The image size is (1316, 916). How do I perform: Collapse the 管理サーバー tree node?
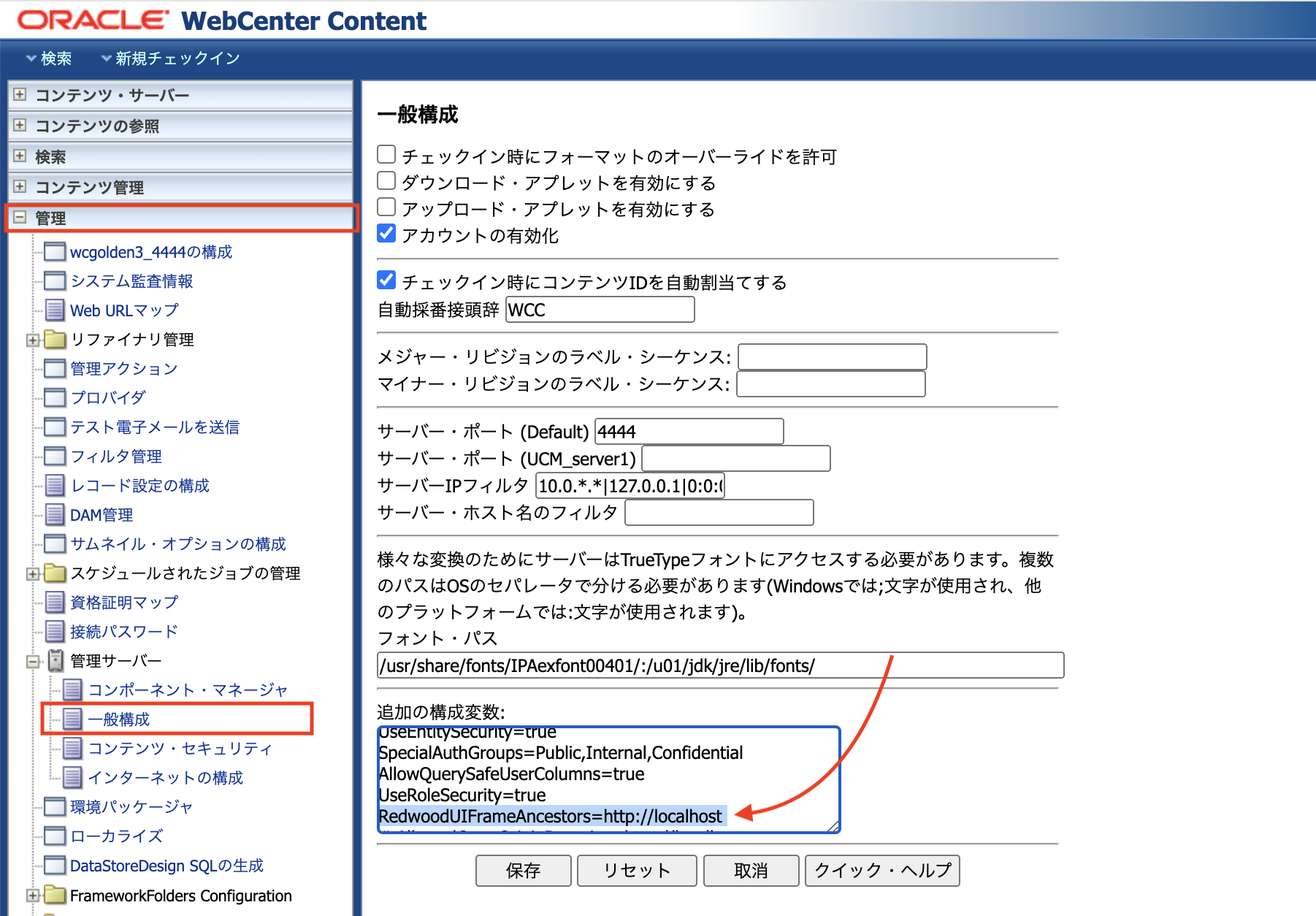tap(32, 662)
